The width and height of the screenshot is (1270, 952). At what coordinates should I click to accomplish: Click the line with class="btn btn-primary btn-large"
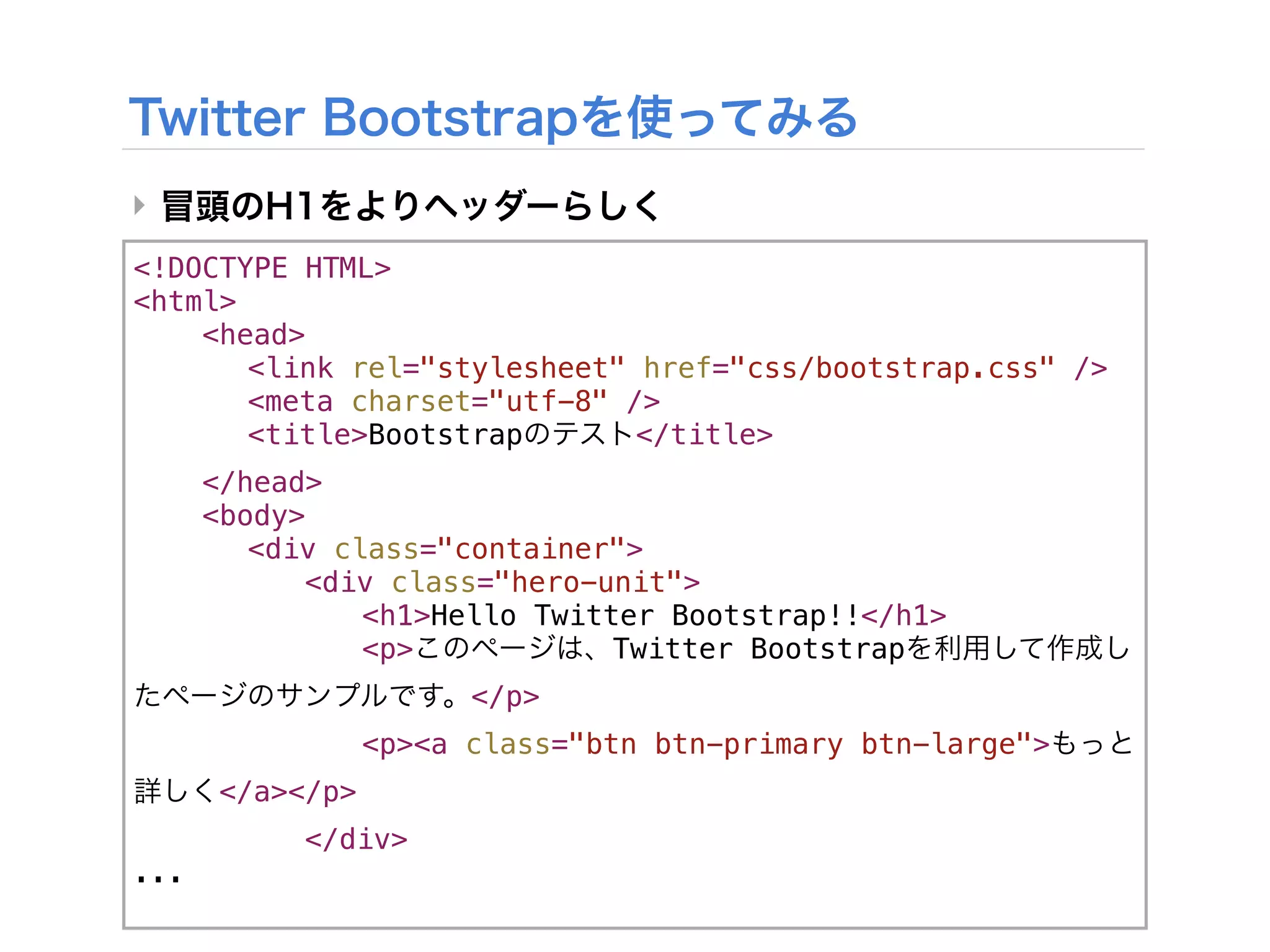[748, 744]
